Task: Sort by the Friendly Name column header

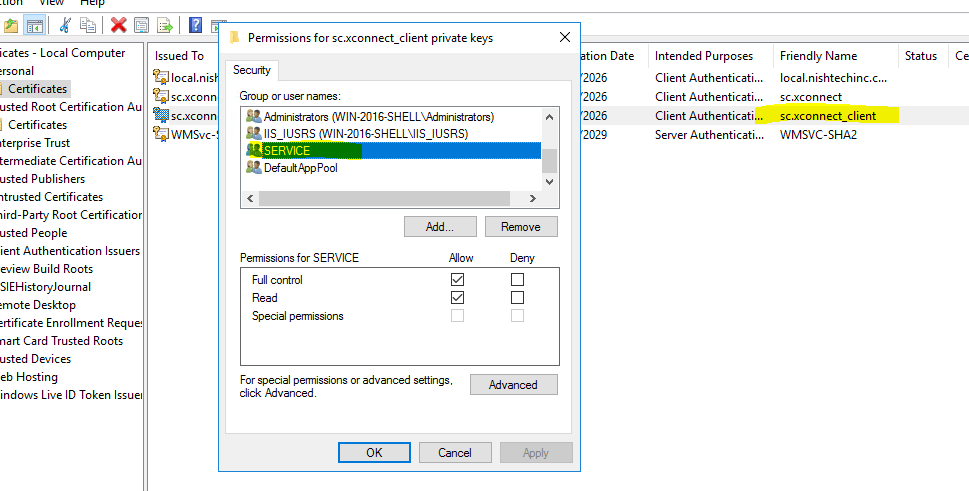Action: tap(818, 56)
